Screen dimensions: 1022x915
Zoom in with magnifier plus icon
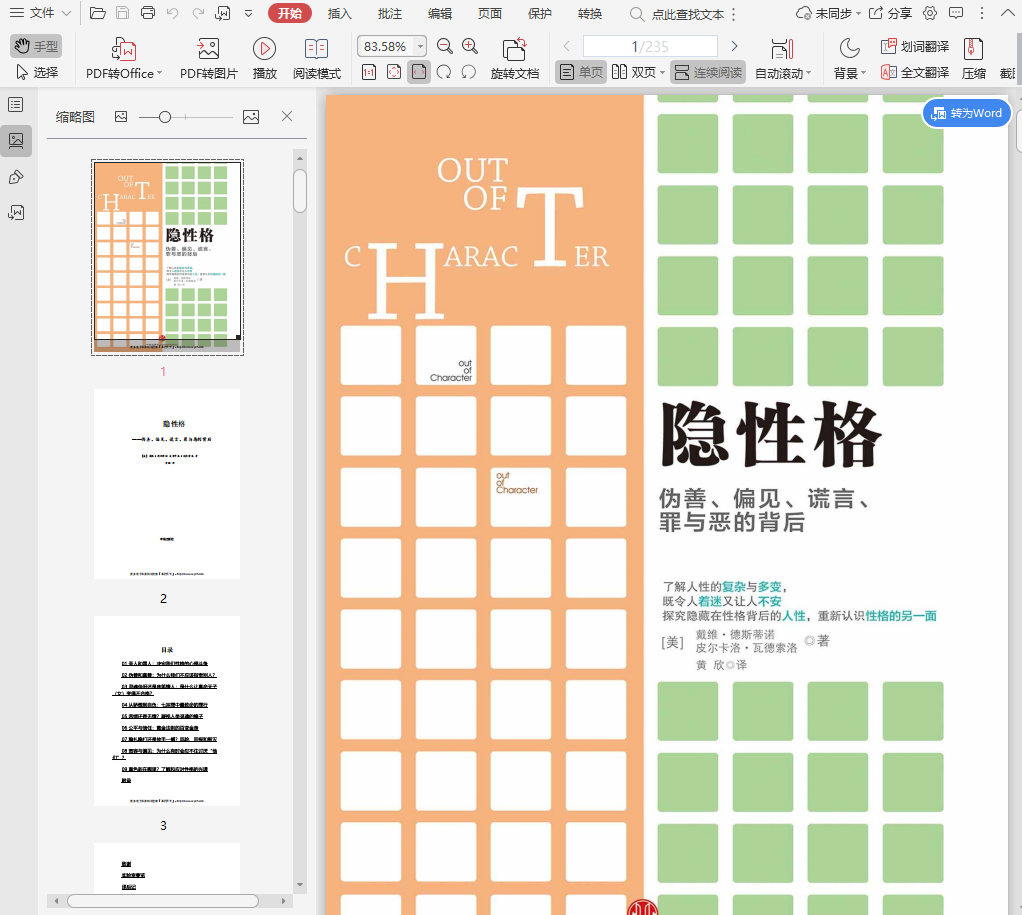pyautogui.click(x=470, y=46)
